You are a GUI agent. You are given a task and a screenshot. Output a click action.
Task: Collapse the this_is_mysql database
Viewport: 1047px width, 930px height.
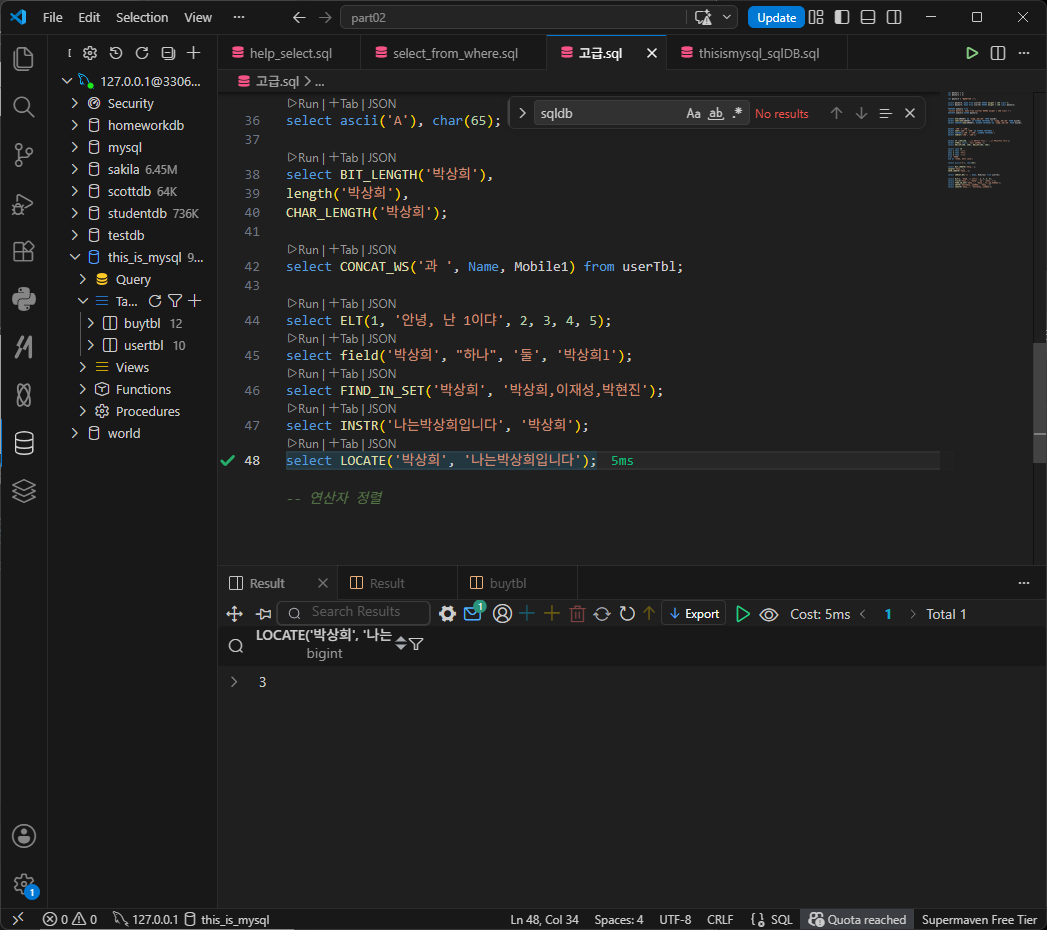coord(75,257)
